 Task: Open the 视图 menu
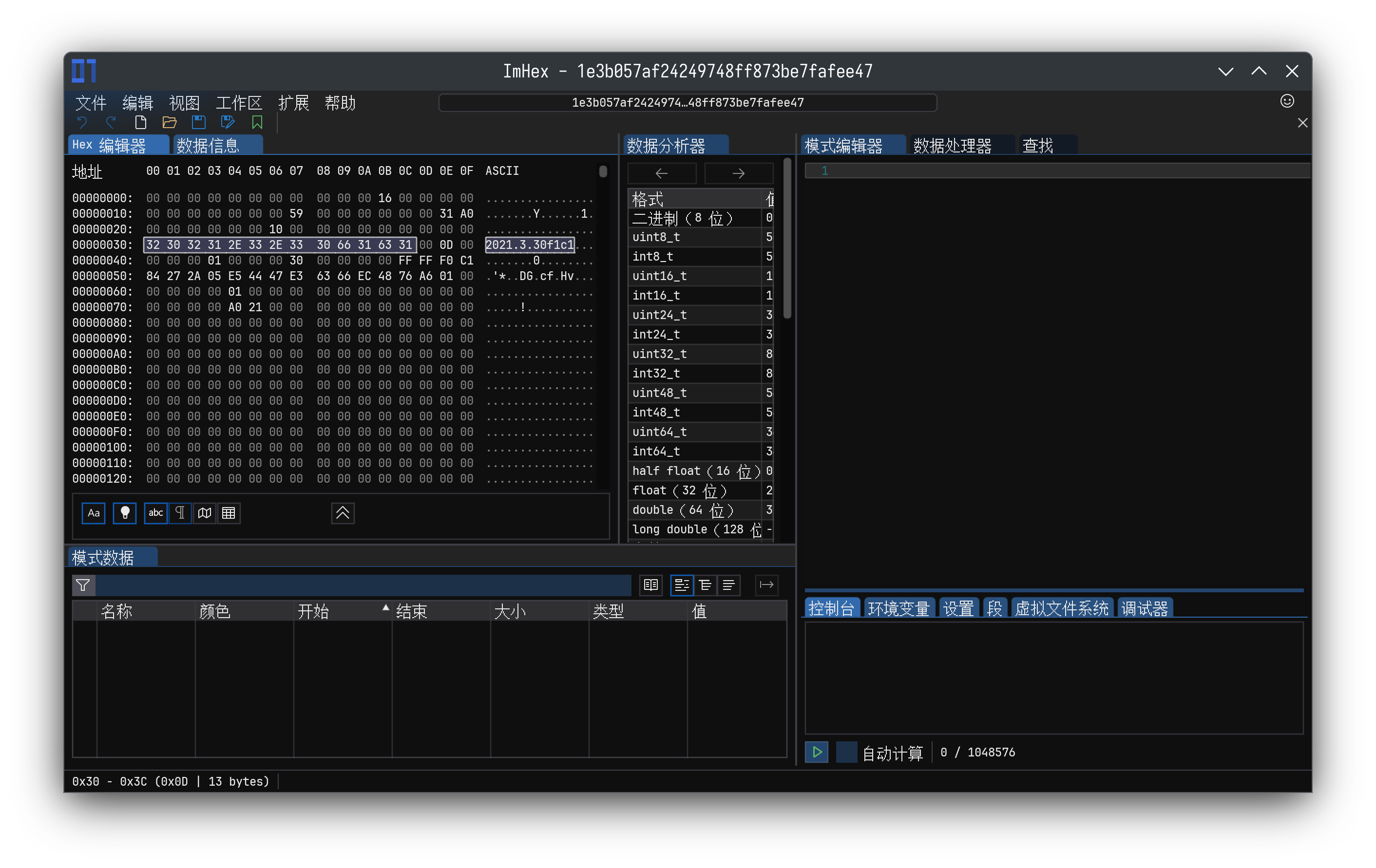coord(185,103)
